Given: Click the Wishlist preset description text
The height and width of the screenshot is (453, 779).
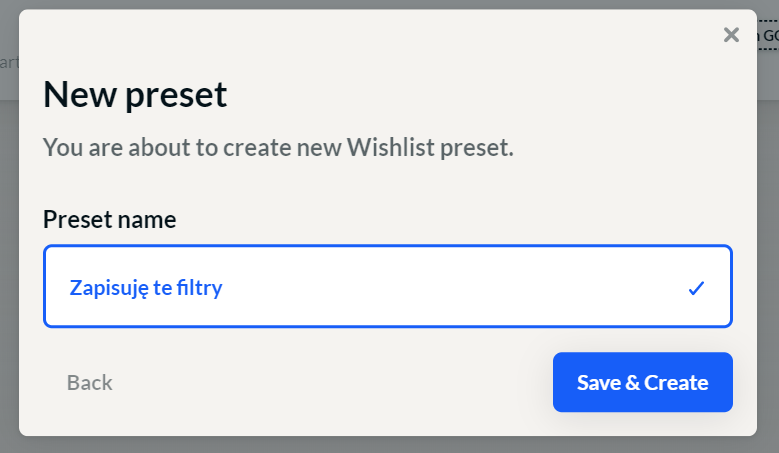Looking at the screenshot, I should [x=278, y=147].
